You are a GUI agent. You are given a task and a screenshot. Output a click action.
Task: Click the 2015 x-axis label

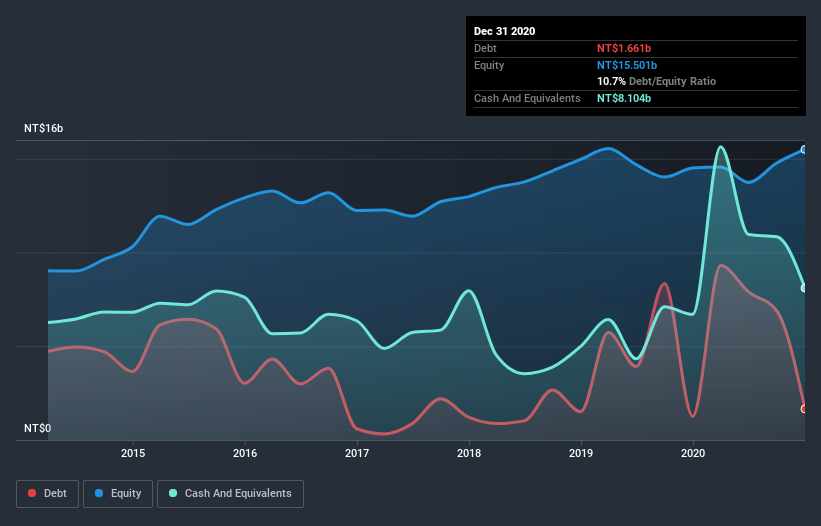coord(133,453)
